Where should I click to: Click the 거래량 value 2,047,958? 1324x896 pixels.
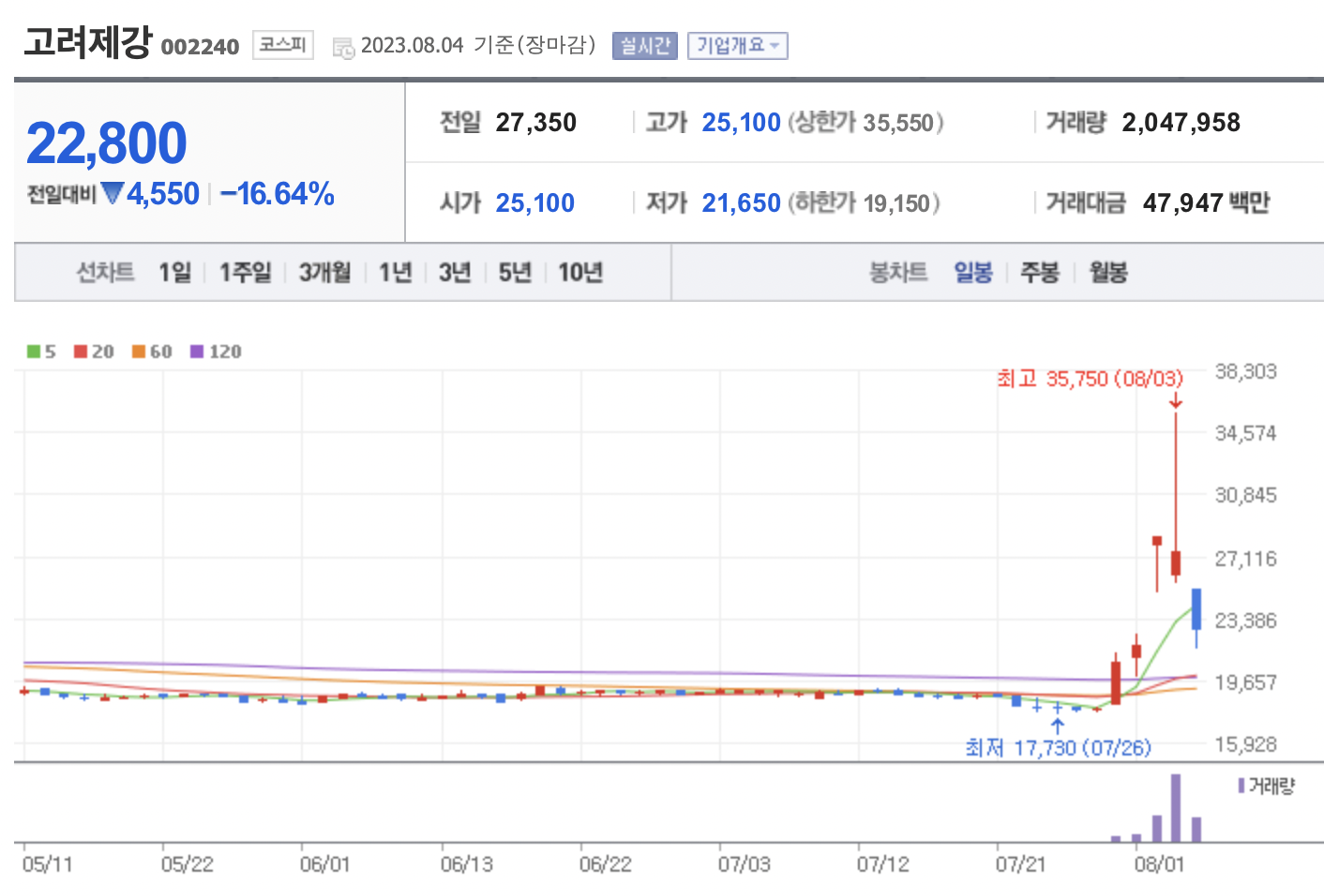[1181, 123]
